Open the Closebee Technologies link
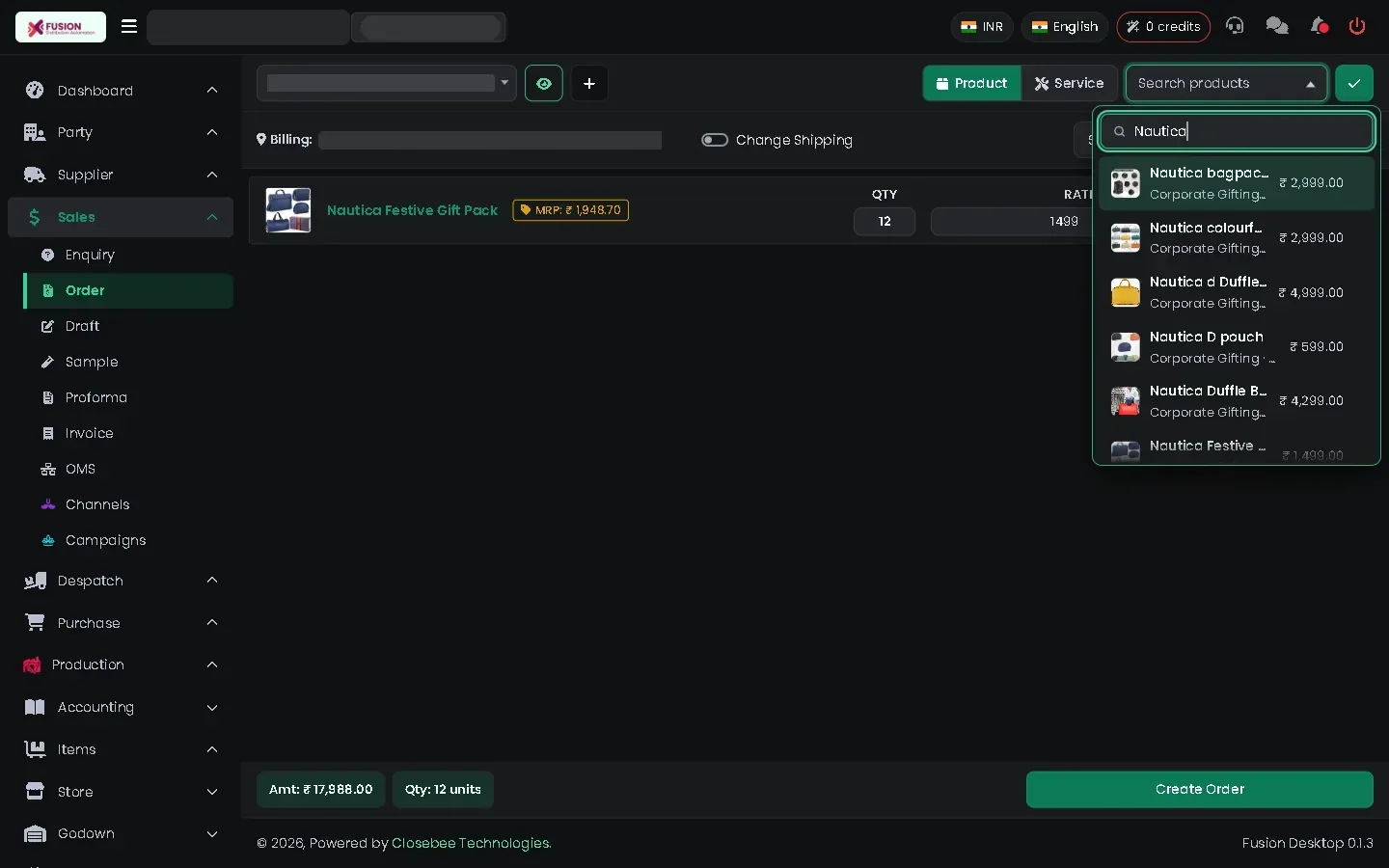 coord(471,843)
